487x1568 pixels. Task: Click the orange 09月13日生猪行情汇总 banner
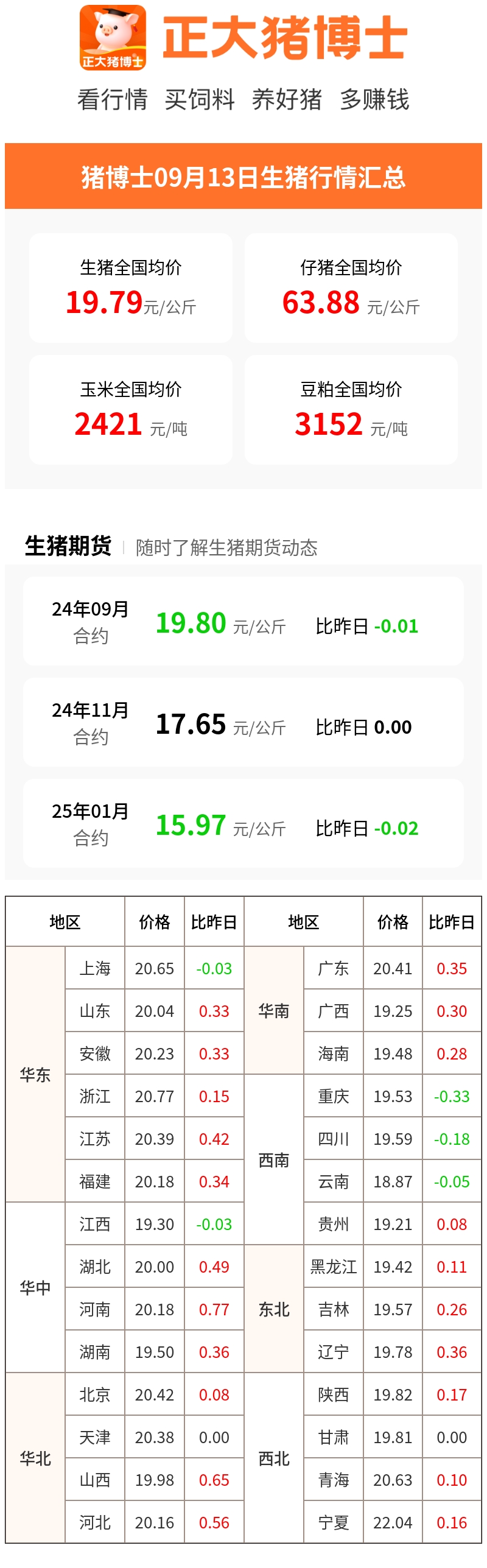click(243, 177)
